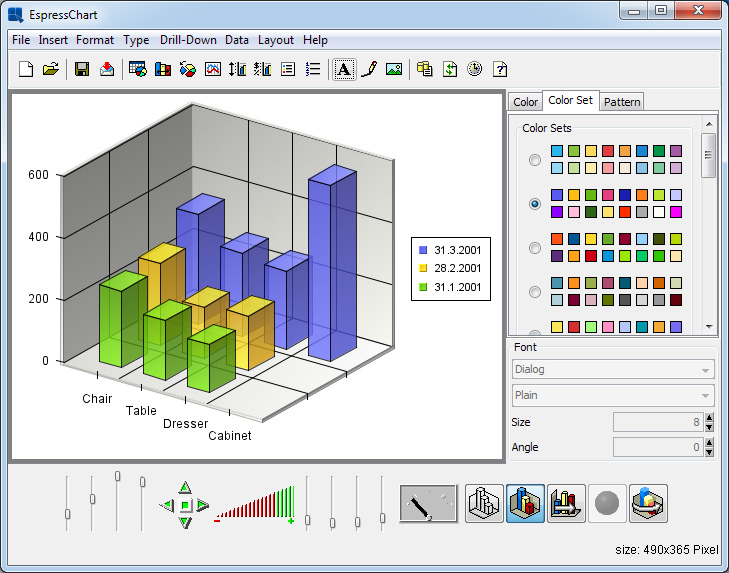
Task: Switch to the Color tab
Action: pos(525,102)
